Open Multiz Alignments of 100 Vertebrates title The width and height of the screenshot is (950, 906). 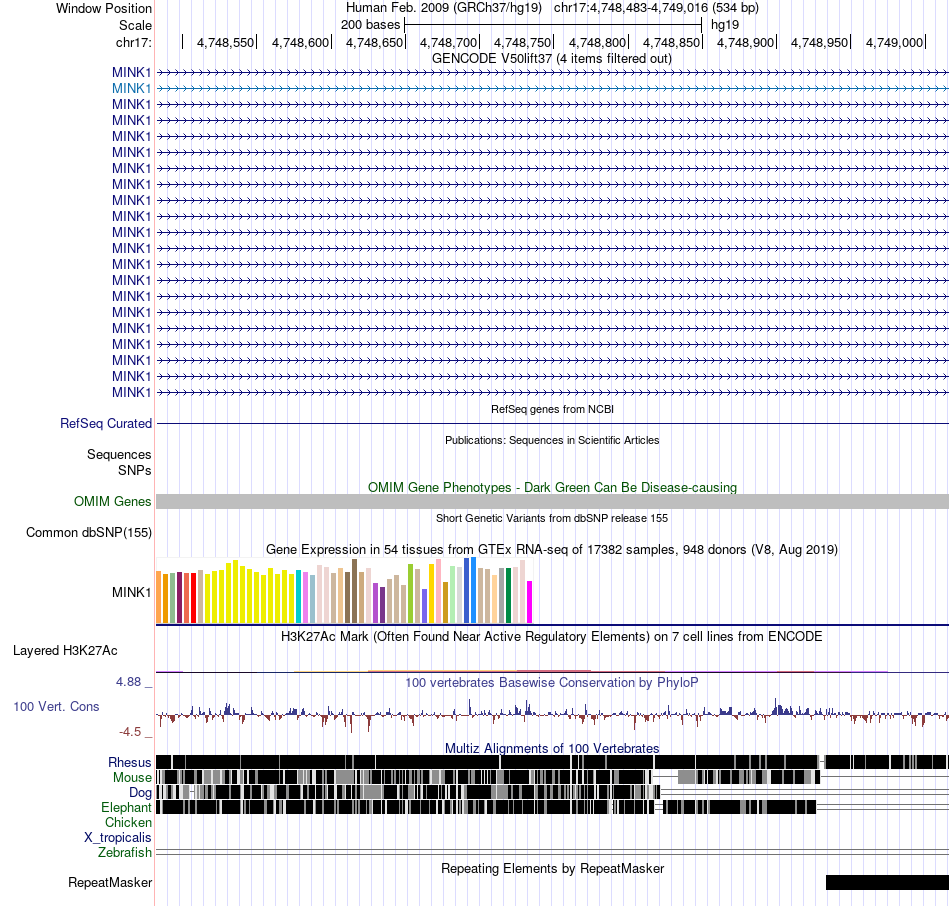click(552, 748)
